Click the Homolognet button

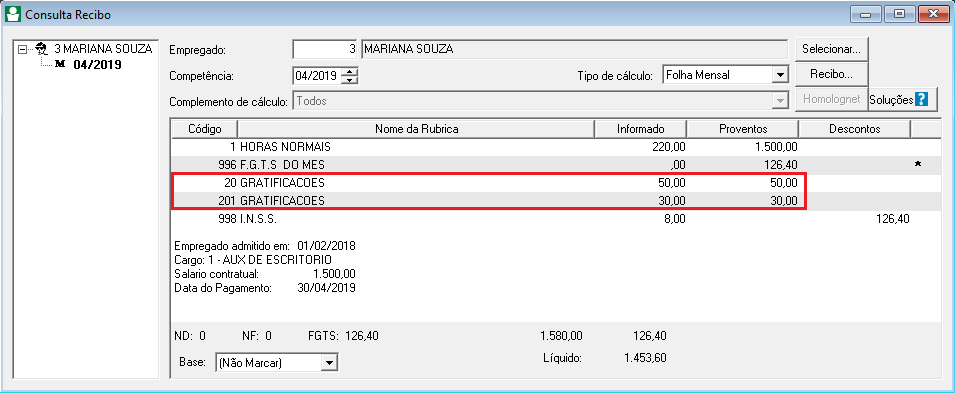click(831, 100)
